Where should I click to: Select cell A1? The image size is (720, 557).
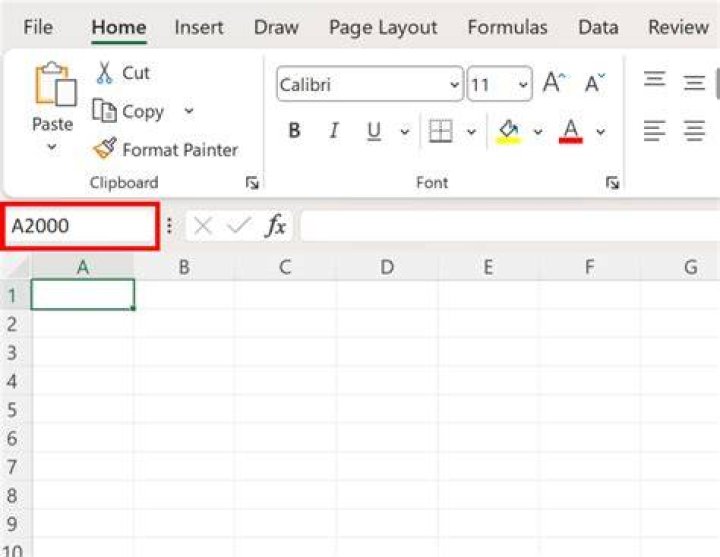tap(83, 294)
